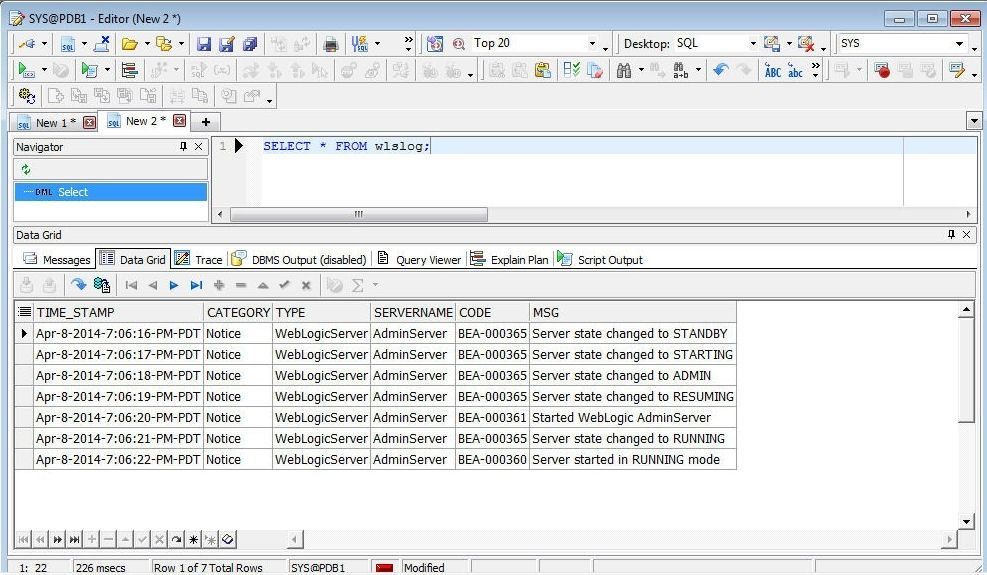Select the New 2 editor tab
Screen dimensions: 987x575
[145, 120]
